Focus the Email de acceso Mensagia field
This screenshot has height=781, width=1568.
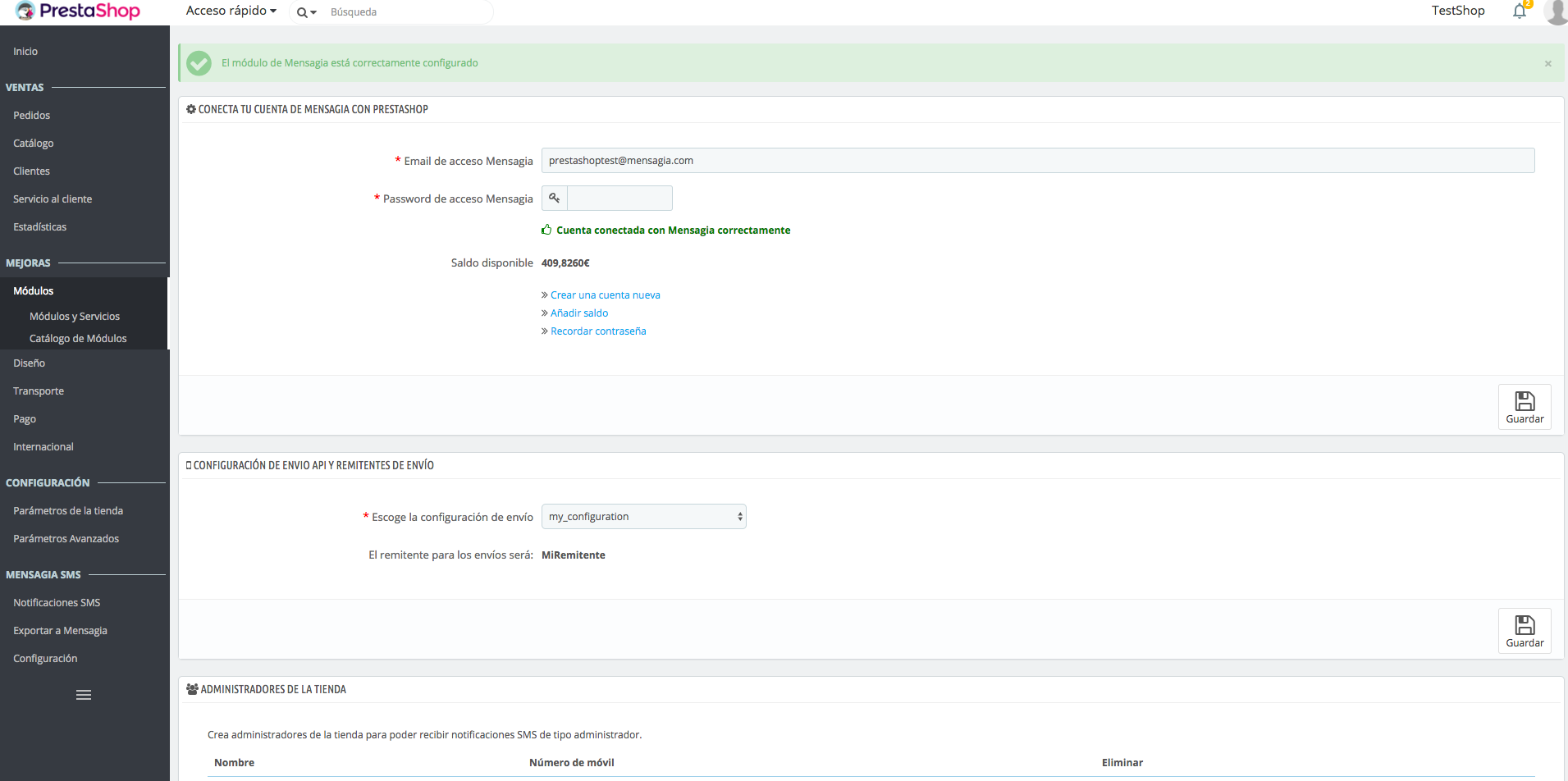pyautogui.click(x=1037, y=161)
